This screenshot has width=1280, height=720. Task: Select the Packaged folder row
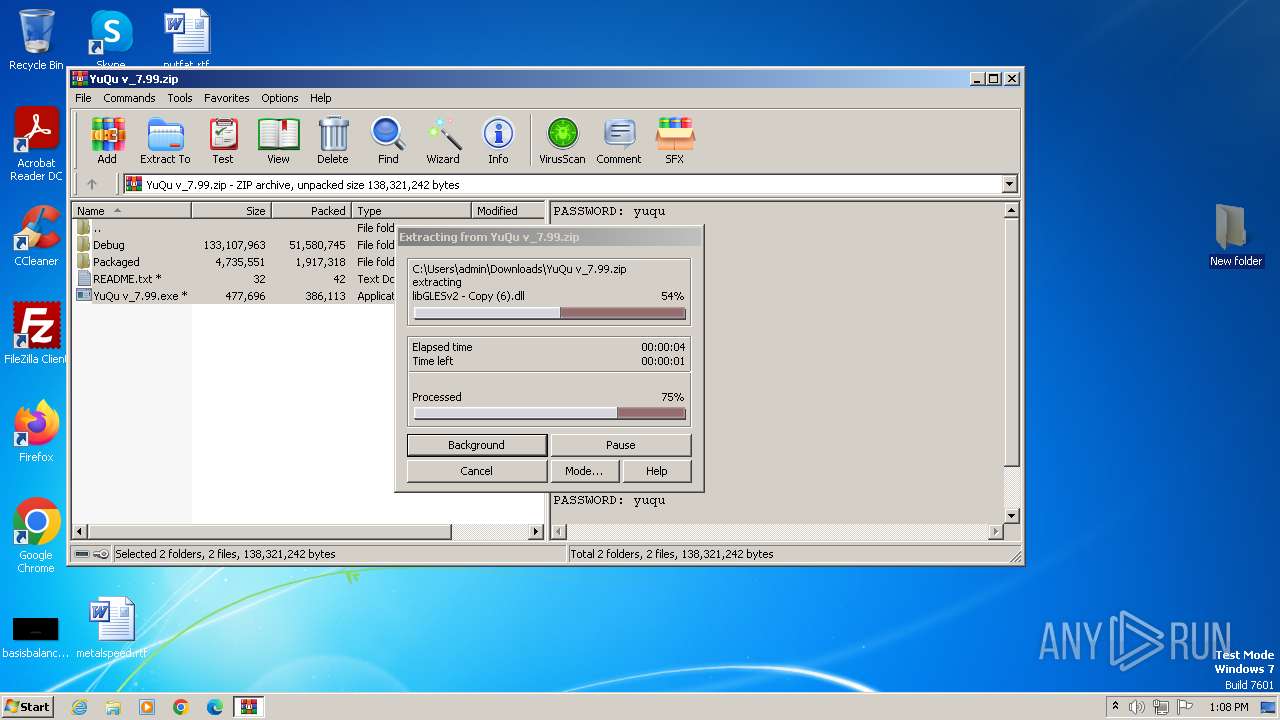pos(235,262)
